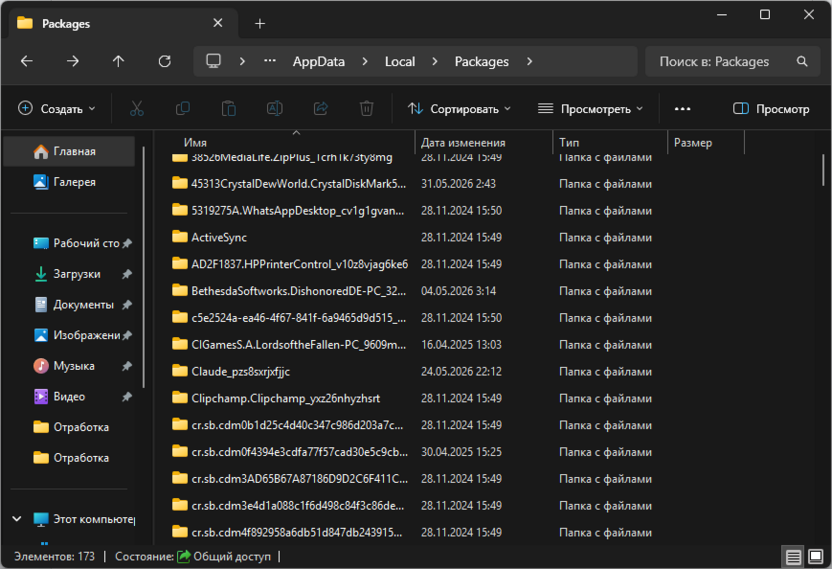This screenshot has width=832, height=569.
Task: Switch to details list view in status bar
Action: (793, 557)
